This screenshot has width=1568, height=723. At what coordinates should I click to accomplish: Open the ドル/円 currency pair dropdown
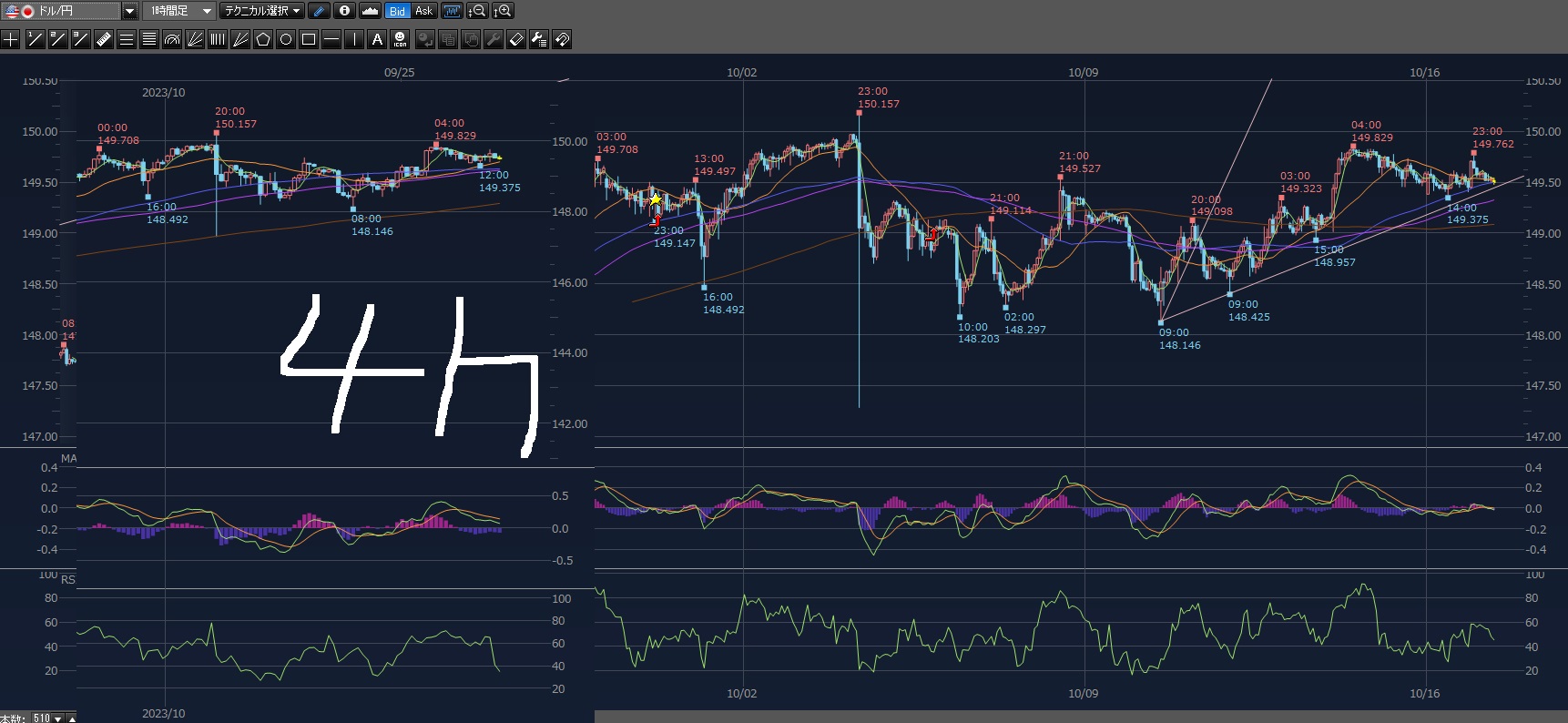click(x=129, y=11)
